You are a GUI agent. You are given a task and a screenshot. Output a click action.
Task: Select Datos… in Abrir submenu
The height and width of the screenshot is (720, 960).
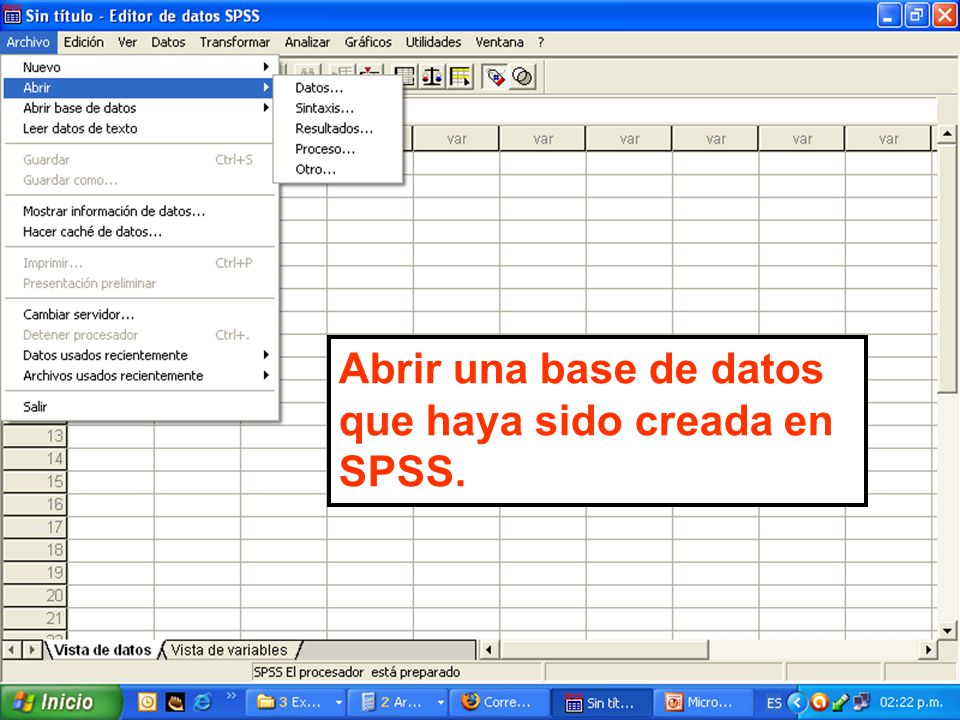[x=338, y=88]
